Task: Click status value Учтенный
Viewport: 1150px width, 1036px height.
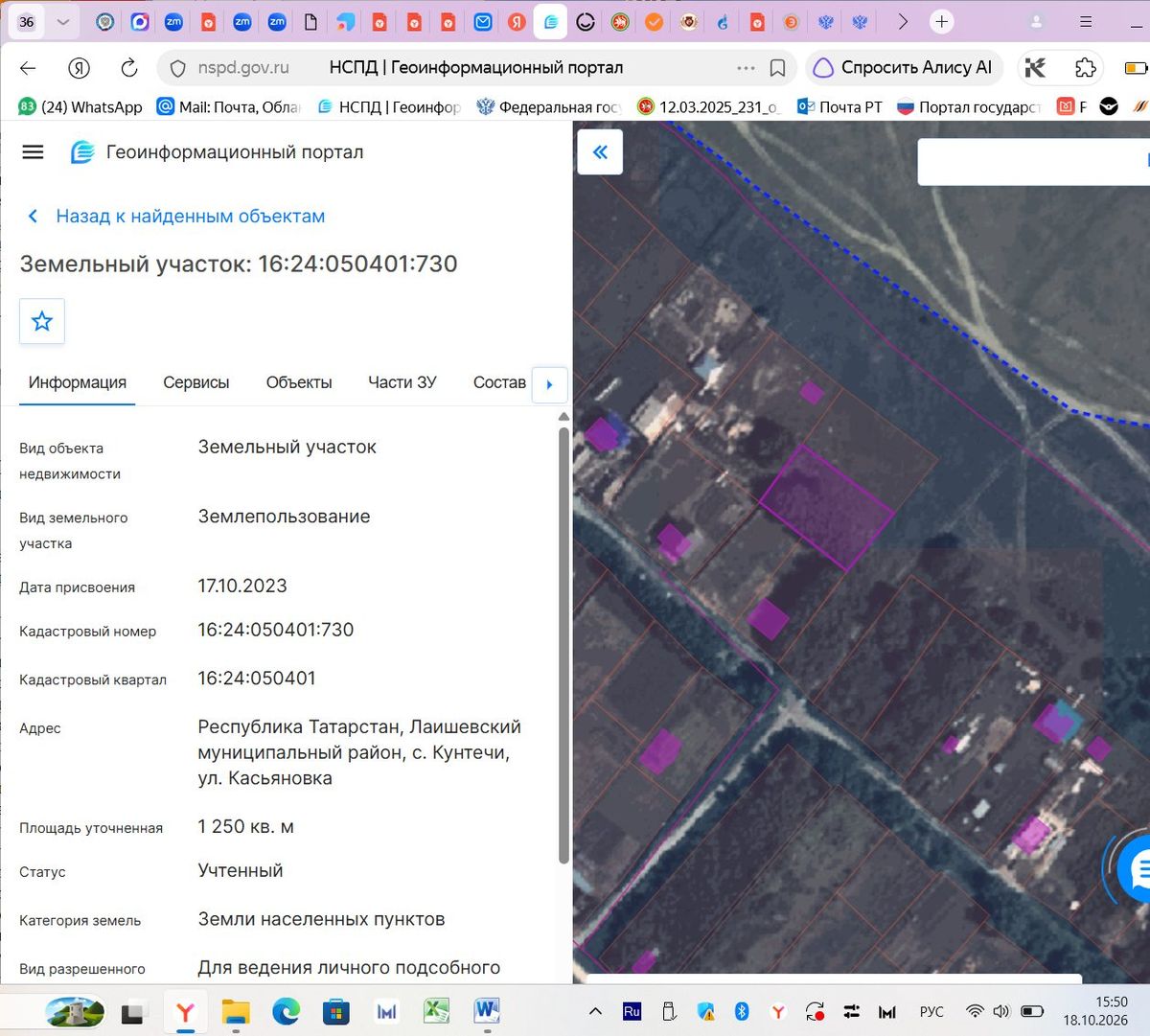Action: pos(241,870)
